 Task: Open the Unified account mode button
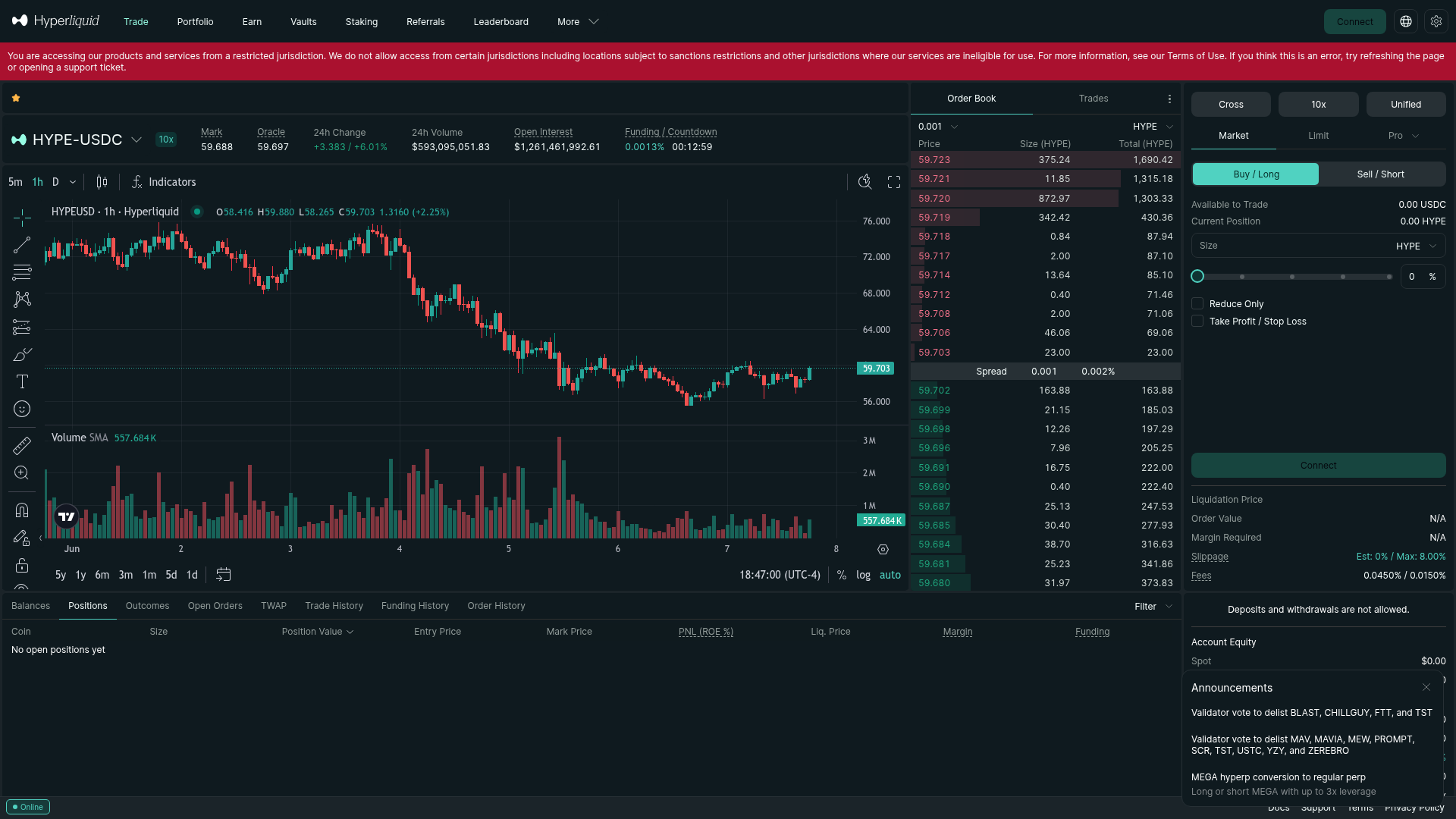[x=1406, y=105]
